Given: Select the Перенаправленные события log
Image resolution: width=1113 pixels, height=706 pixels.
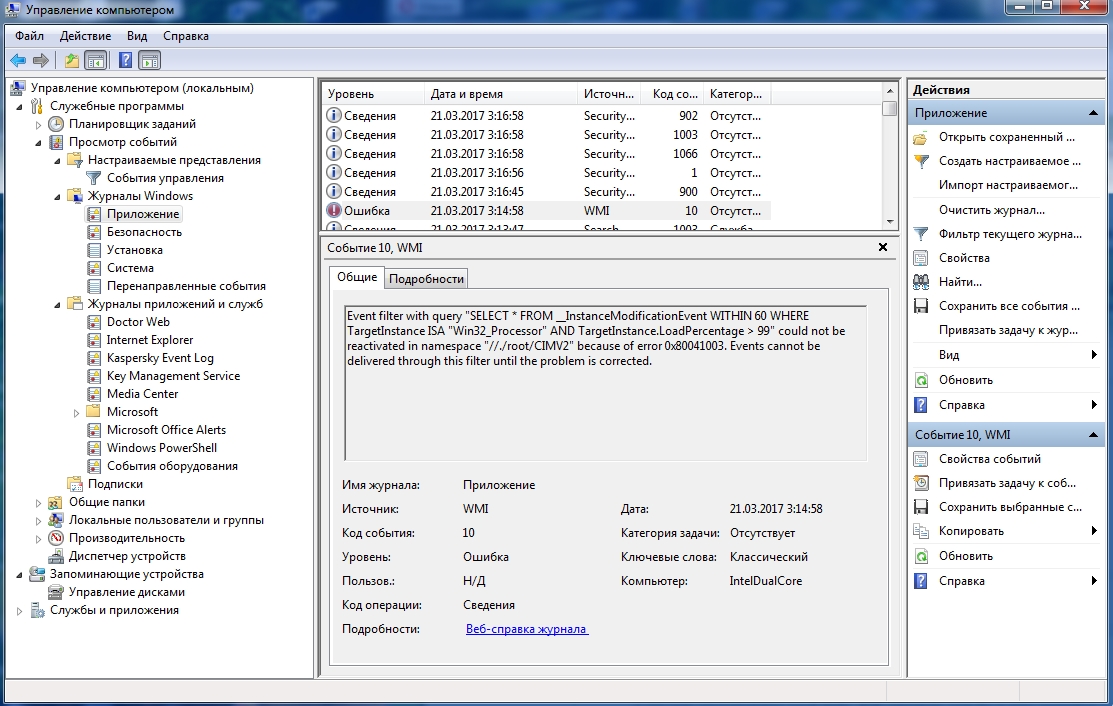Looking at the screenshot, I should (x=186, y=286).
